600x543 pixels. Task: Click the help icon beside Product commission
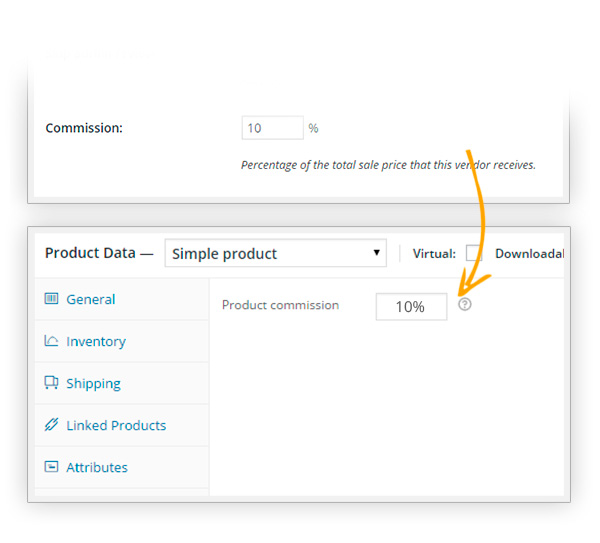click(x=465, y=305)
